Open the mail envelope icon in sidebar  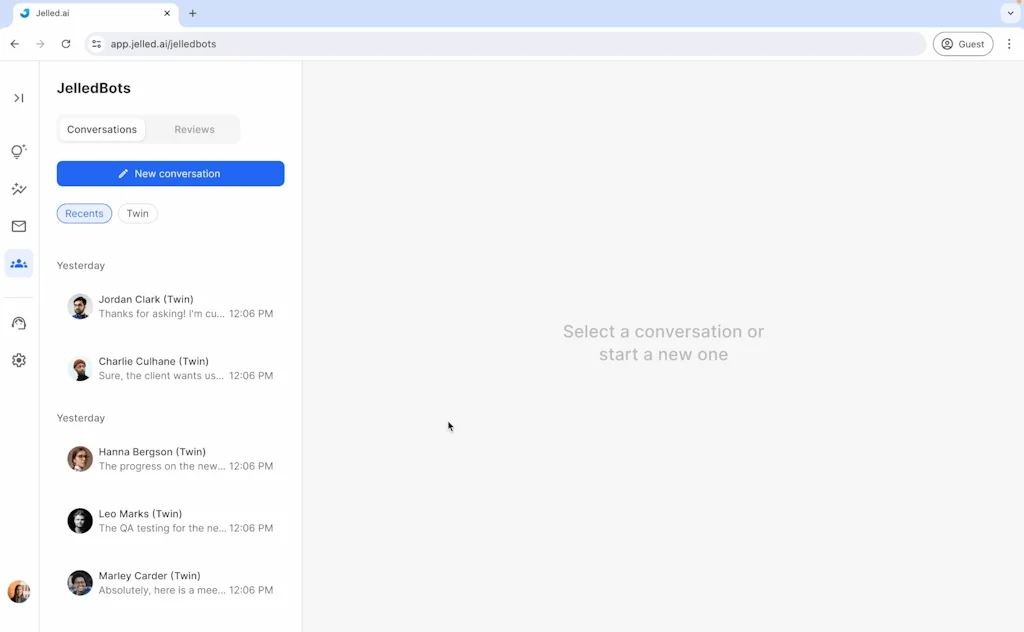[x=18, y=226]
